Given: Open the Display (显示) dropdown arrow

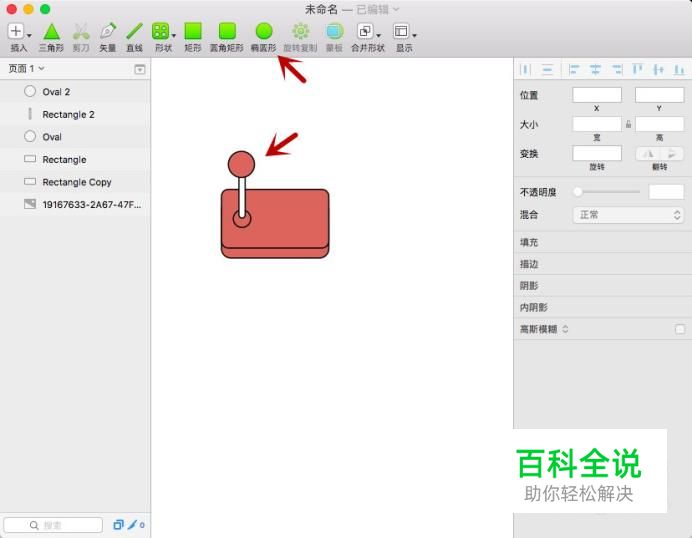Looking at the screenshot, I should pyautogui.click(x=414, y=35).
